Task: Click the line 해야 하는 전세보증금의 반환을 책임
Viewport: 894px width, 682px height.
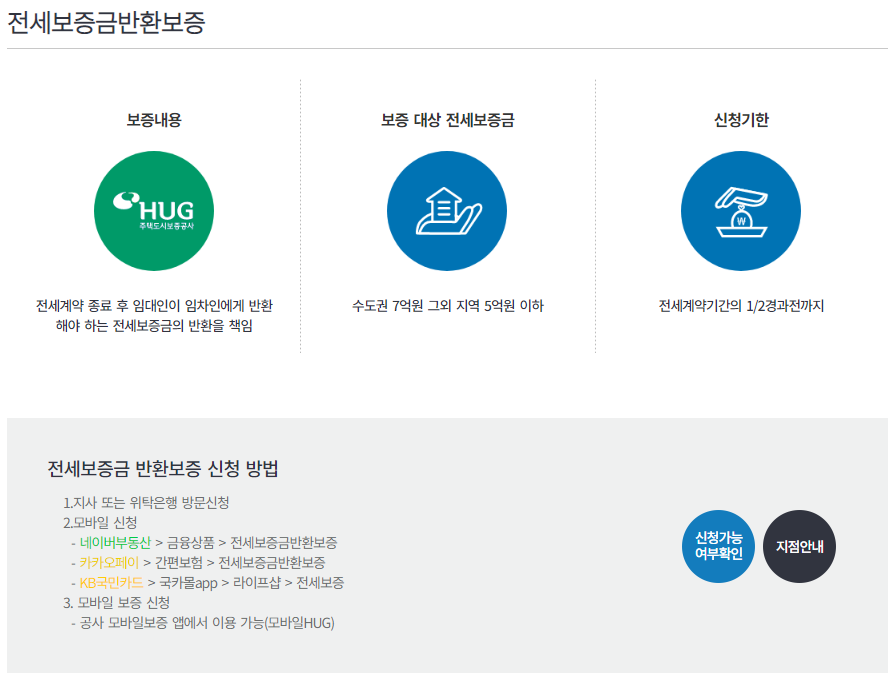Action: (x=154, y=326)
